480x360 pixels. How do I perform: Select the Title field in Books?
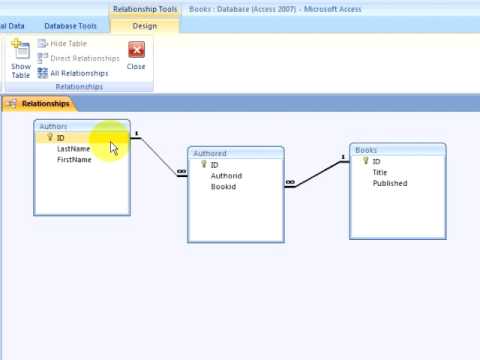[x=380, y=173]
